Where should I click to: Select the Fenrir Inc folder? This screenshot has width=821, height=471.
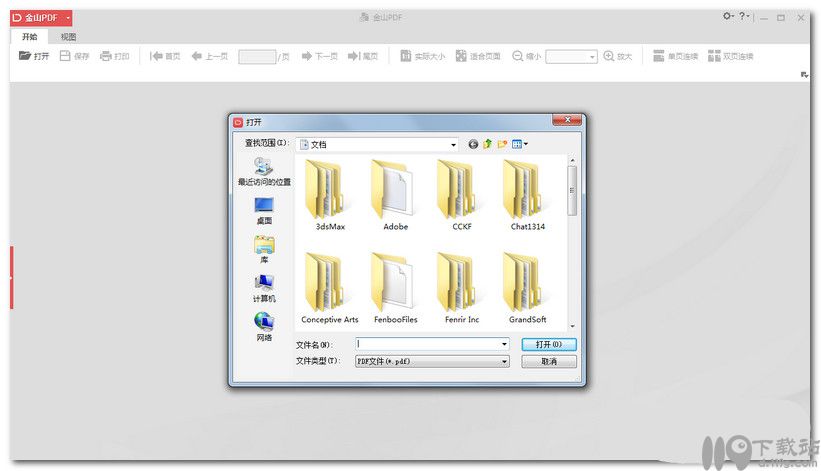462,288
